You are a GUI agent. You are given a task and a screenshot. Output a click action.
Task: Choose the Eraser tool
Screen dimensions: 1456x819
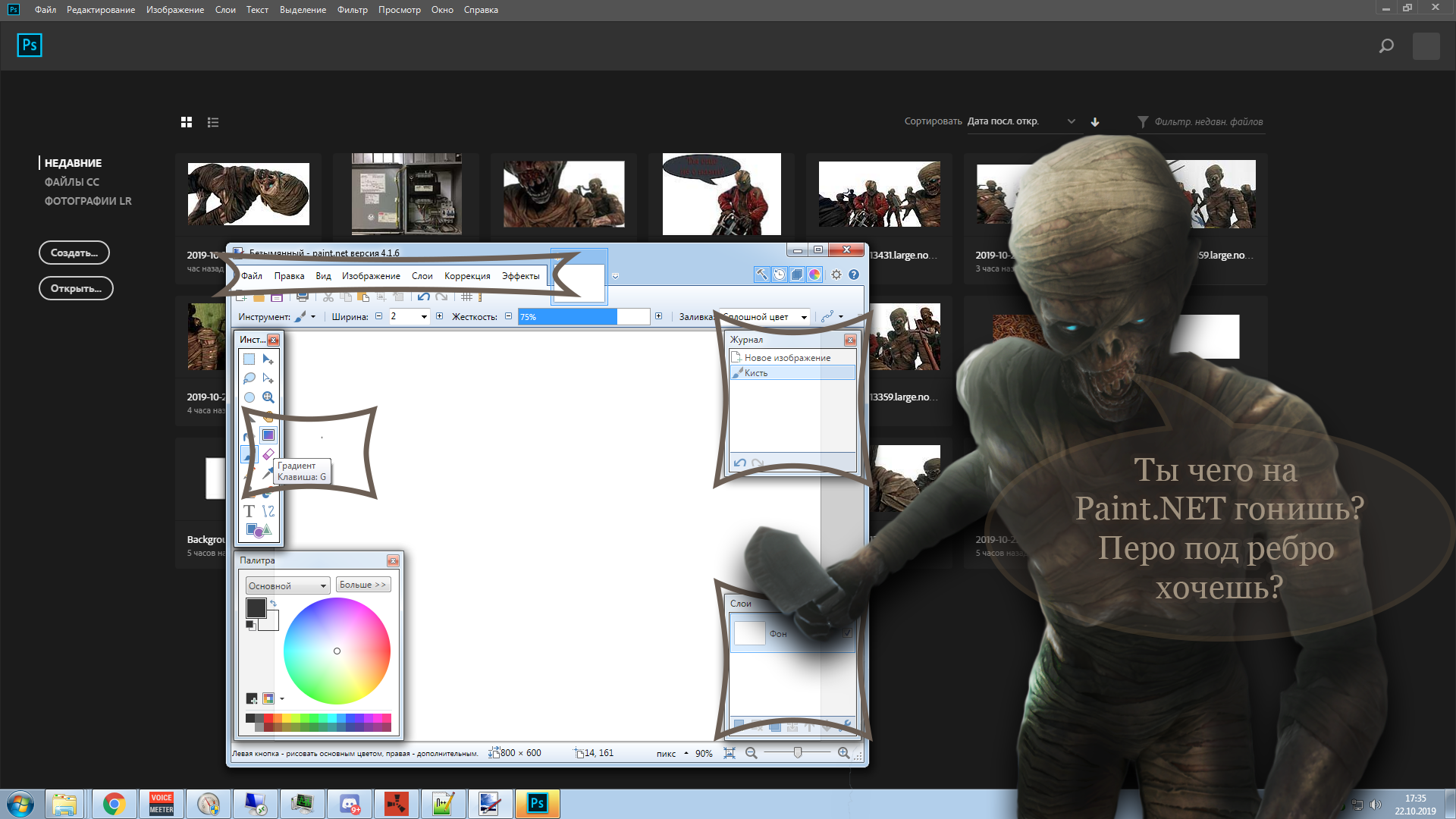(268, 454)
